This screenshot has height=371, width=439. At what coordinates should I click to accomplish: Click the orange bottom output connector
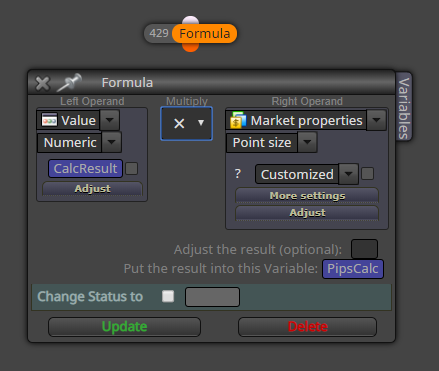(191, 47)
